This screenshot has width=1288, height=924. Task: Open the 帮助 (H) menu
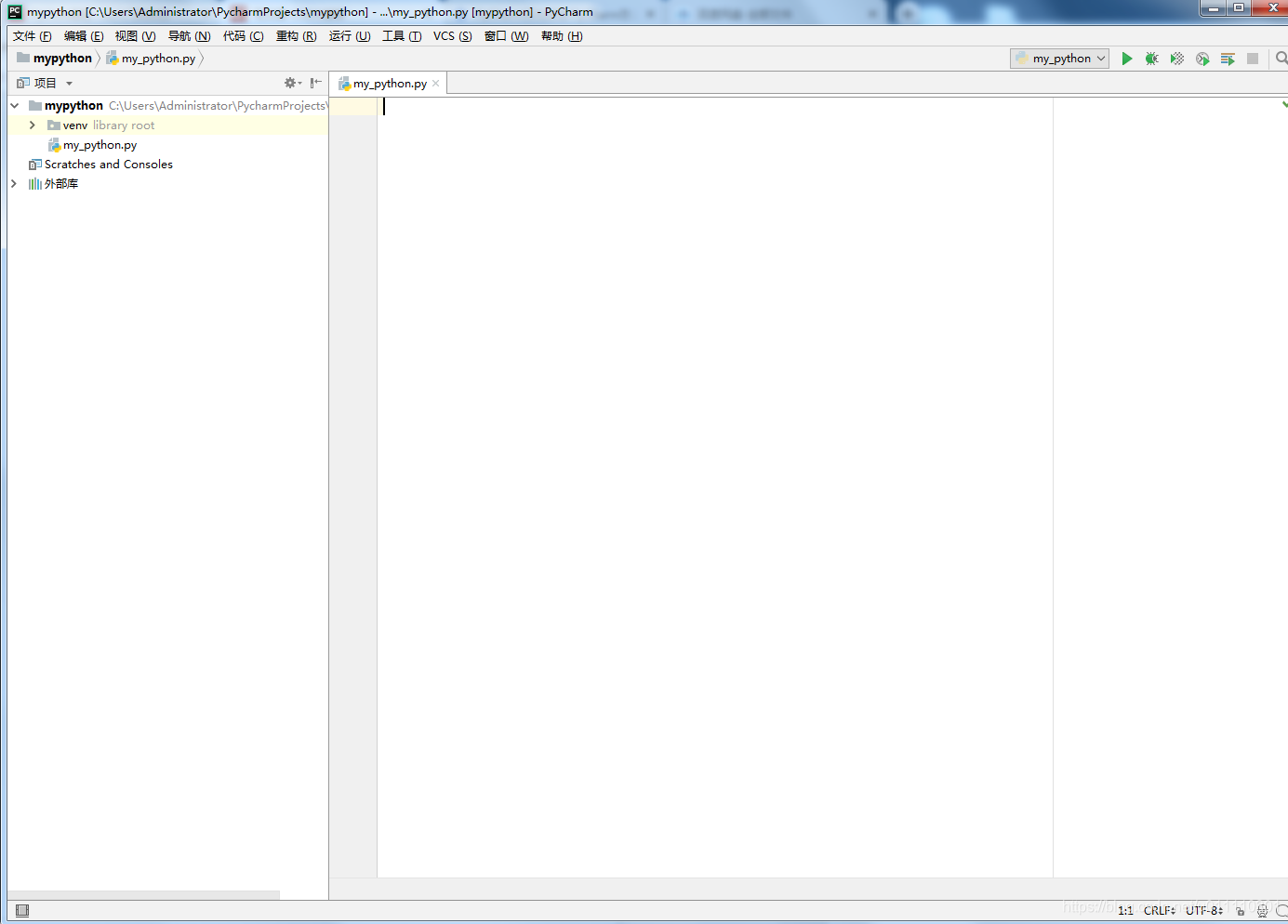click(x=562, y=36)
